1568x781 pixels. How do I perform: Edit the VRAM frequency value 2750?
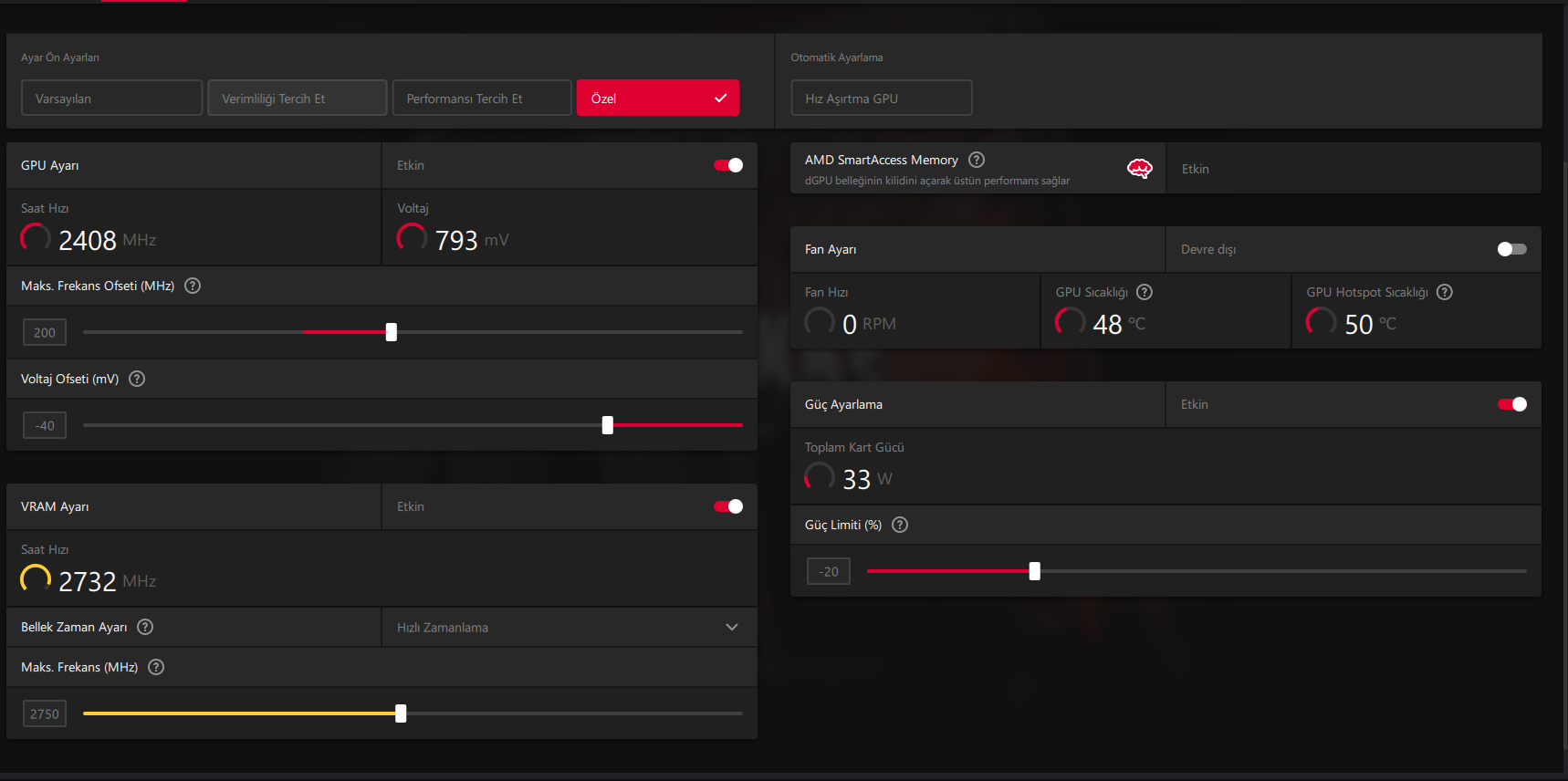[45, 713]
